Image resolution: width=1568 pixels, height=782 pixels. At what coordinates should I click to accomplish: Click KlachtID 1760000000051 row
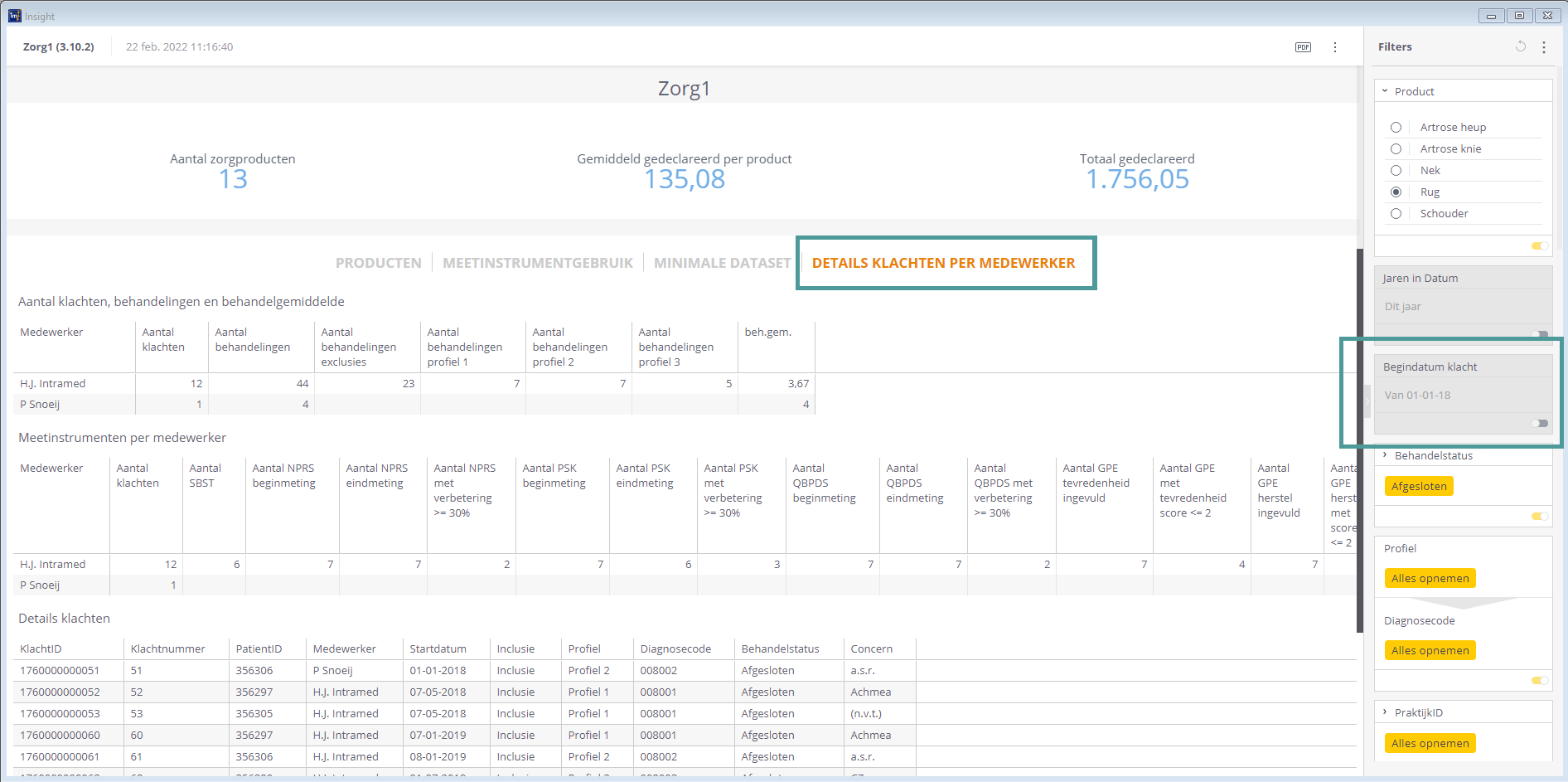click(x=60, y=671)
